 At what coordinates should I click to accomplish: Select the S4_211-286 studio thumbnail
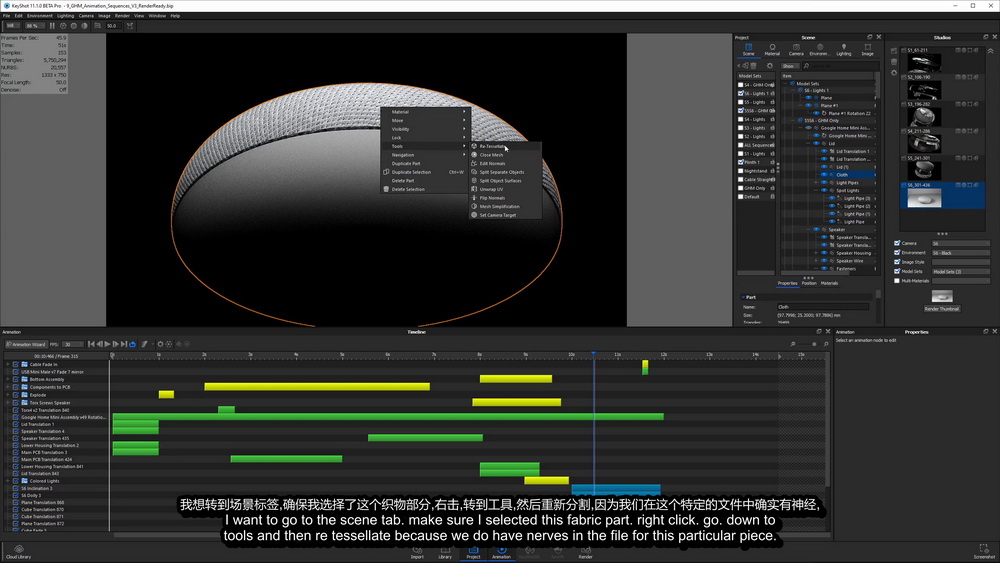coord(923,142)
